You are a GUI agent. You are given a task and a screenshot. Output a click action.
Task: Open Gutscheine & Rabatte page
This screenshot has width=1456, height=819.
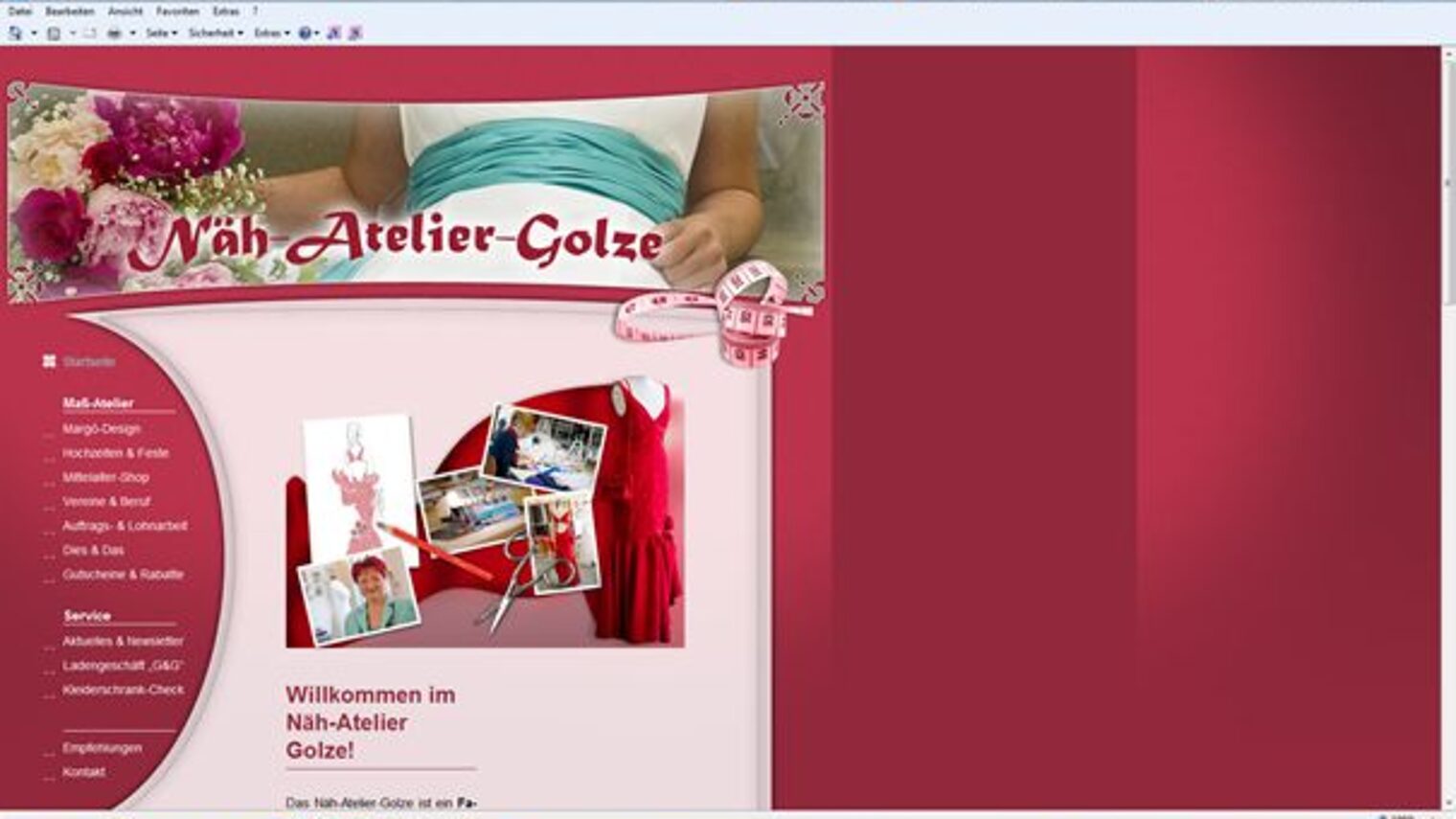coord(123,575)
